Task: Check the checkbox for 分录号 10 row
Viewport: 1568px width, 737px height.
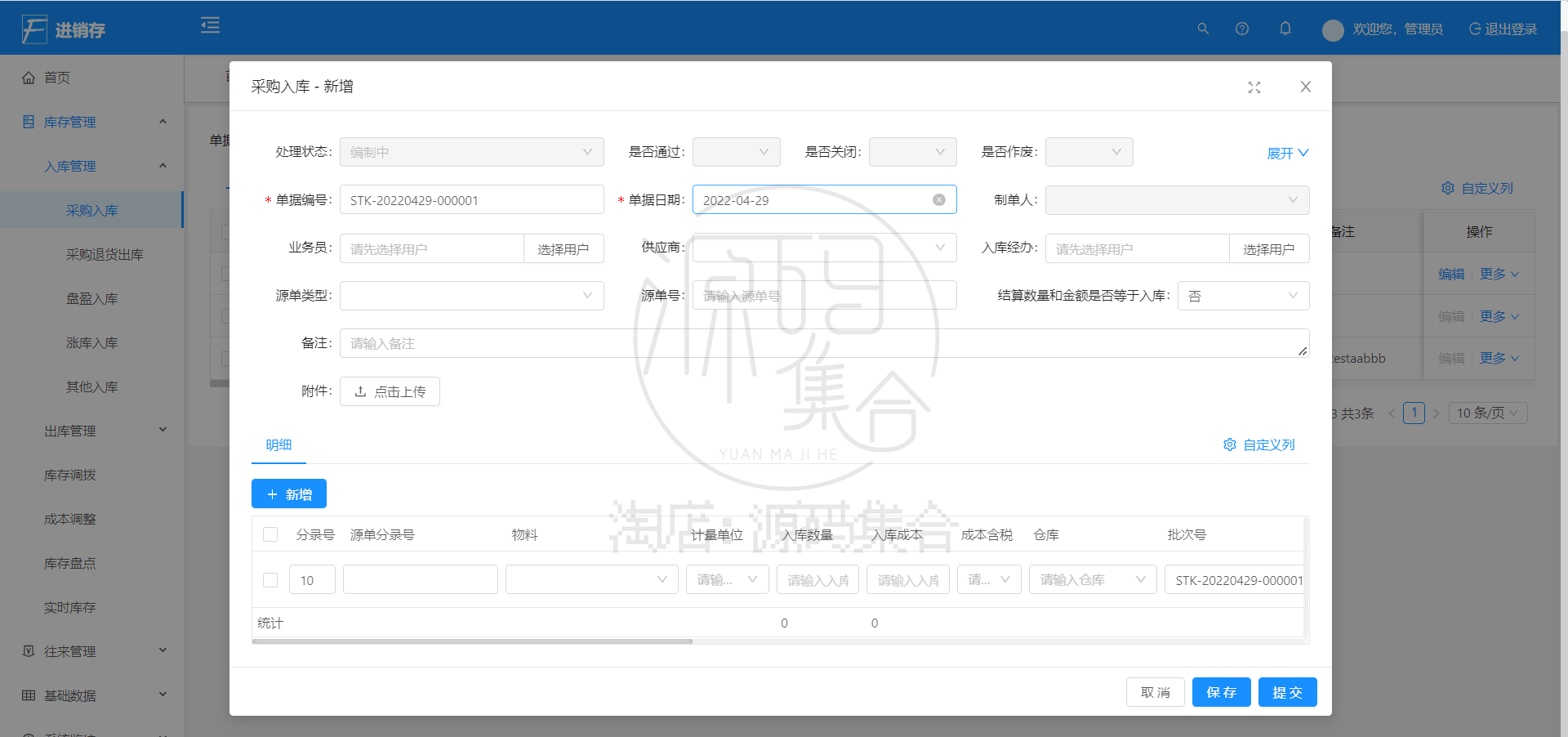Action: (270, 579)
